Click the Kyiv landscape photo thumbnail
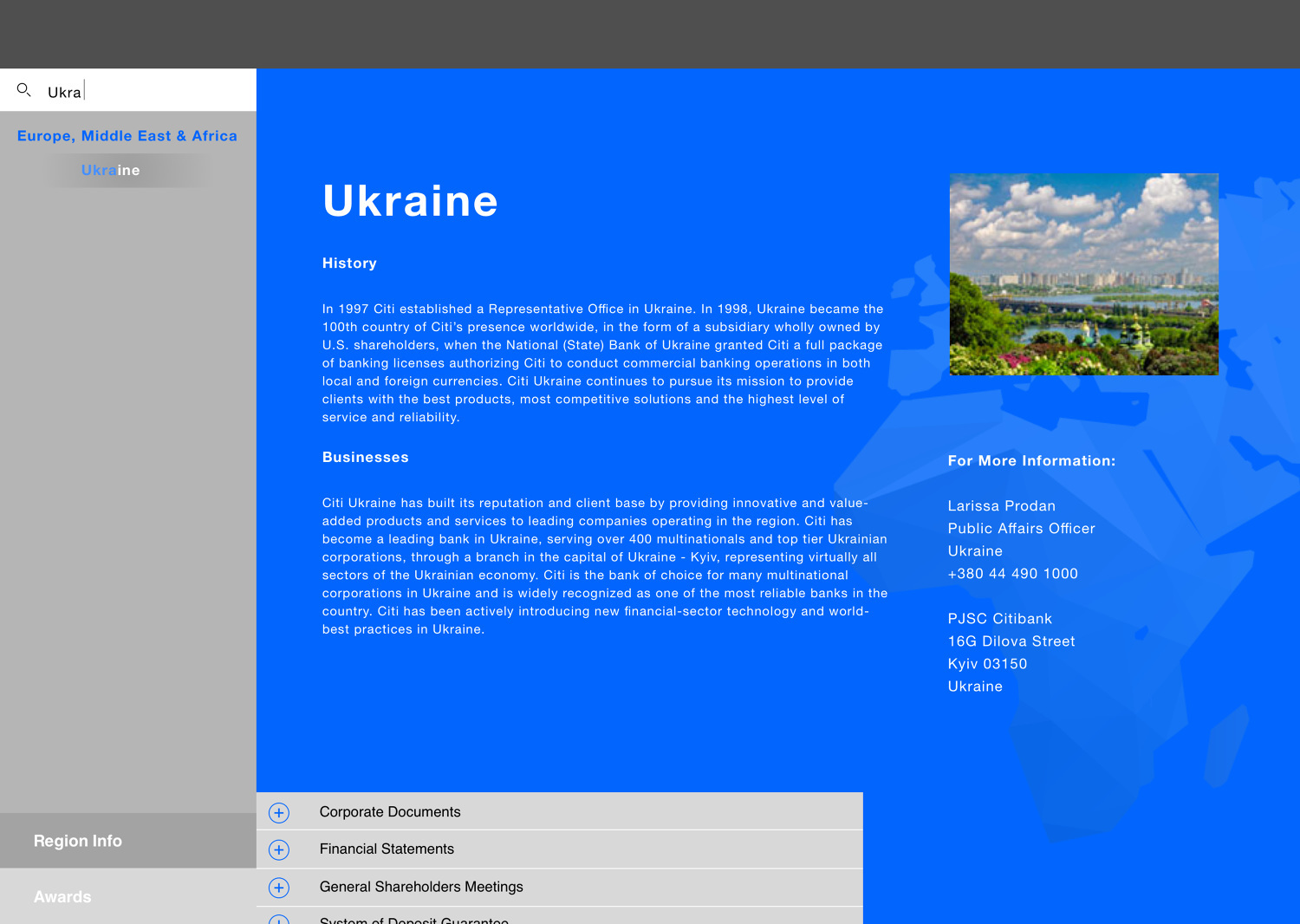 click(x=1084, y=274)
